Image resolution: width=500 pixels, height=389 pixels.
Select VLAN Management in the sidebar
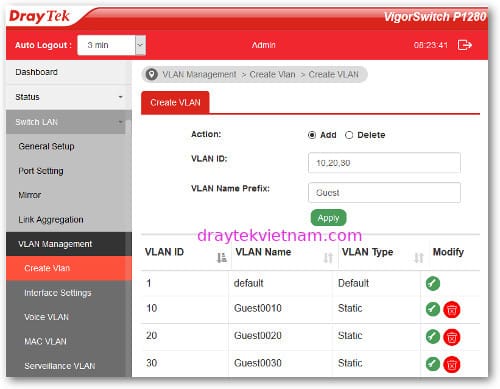point(69,244)
